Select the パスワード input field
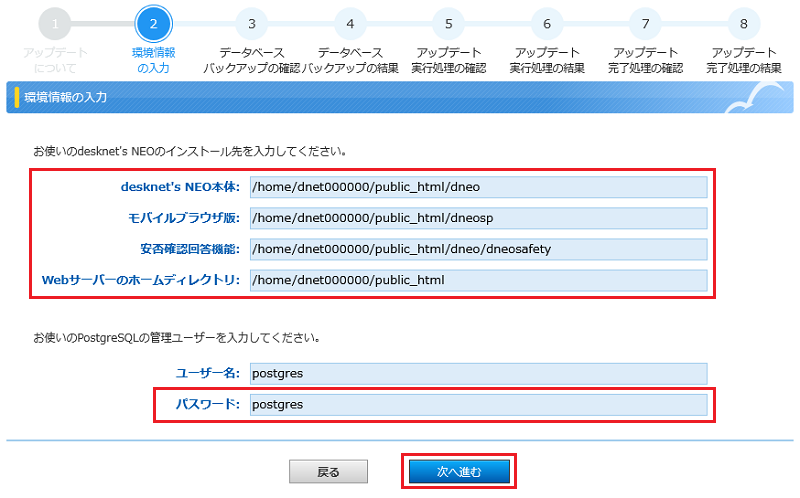This screenshot has height=498, width=800. tap(478, 405)
